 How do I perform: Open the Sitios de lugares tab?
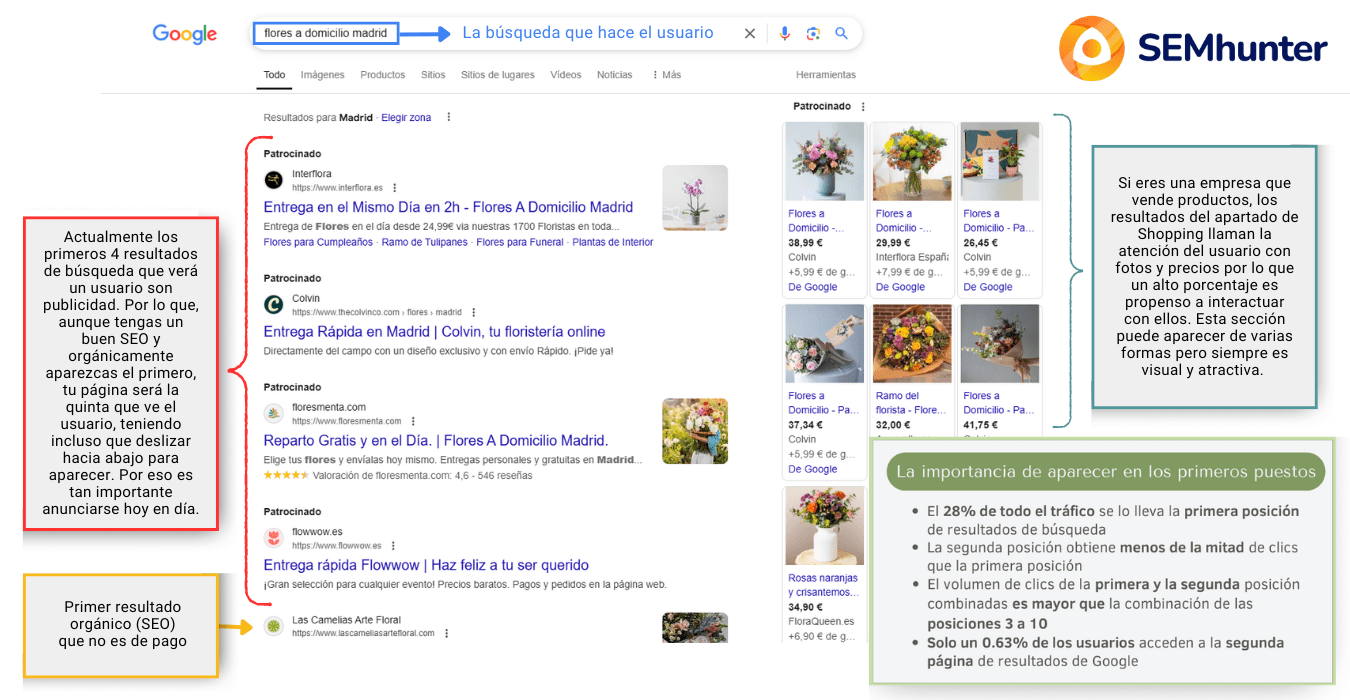pos(497,75)
